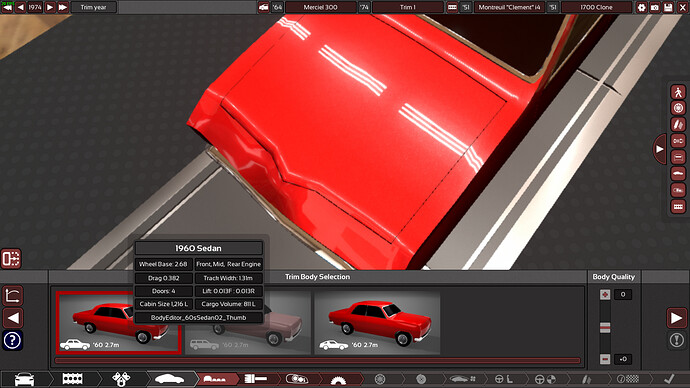Open car model icon next to '64
The image size is (690, 388).
(x=263, y=7)
